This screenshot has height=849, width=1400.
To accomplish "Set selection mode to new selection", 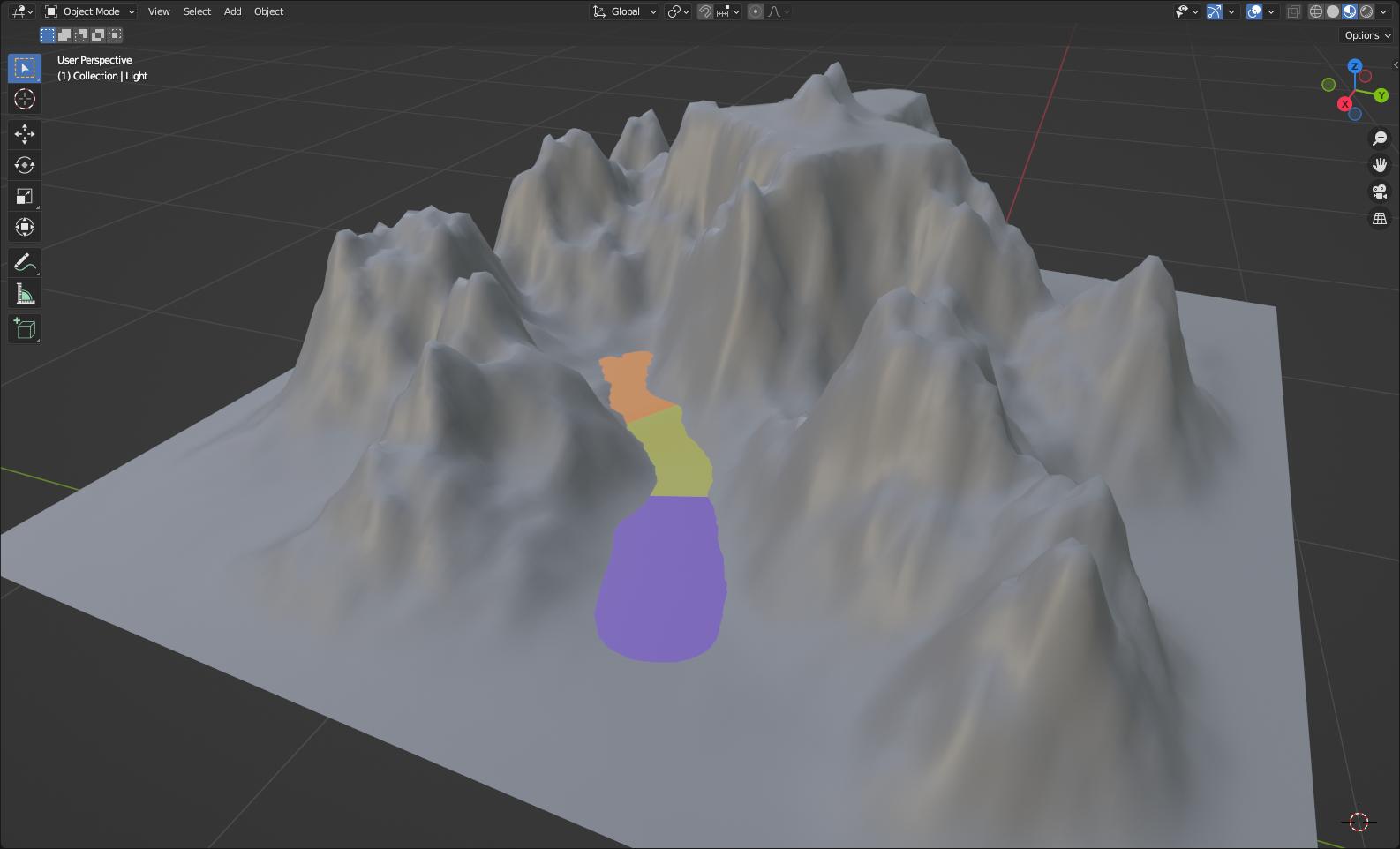I will click(x=48, y=35).
